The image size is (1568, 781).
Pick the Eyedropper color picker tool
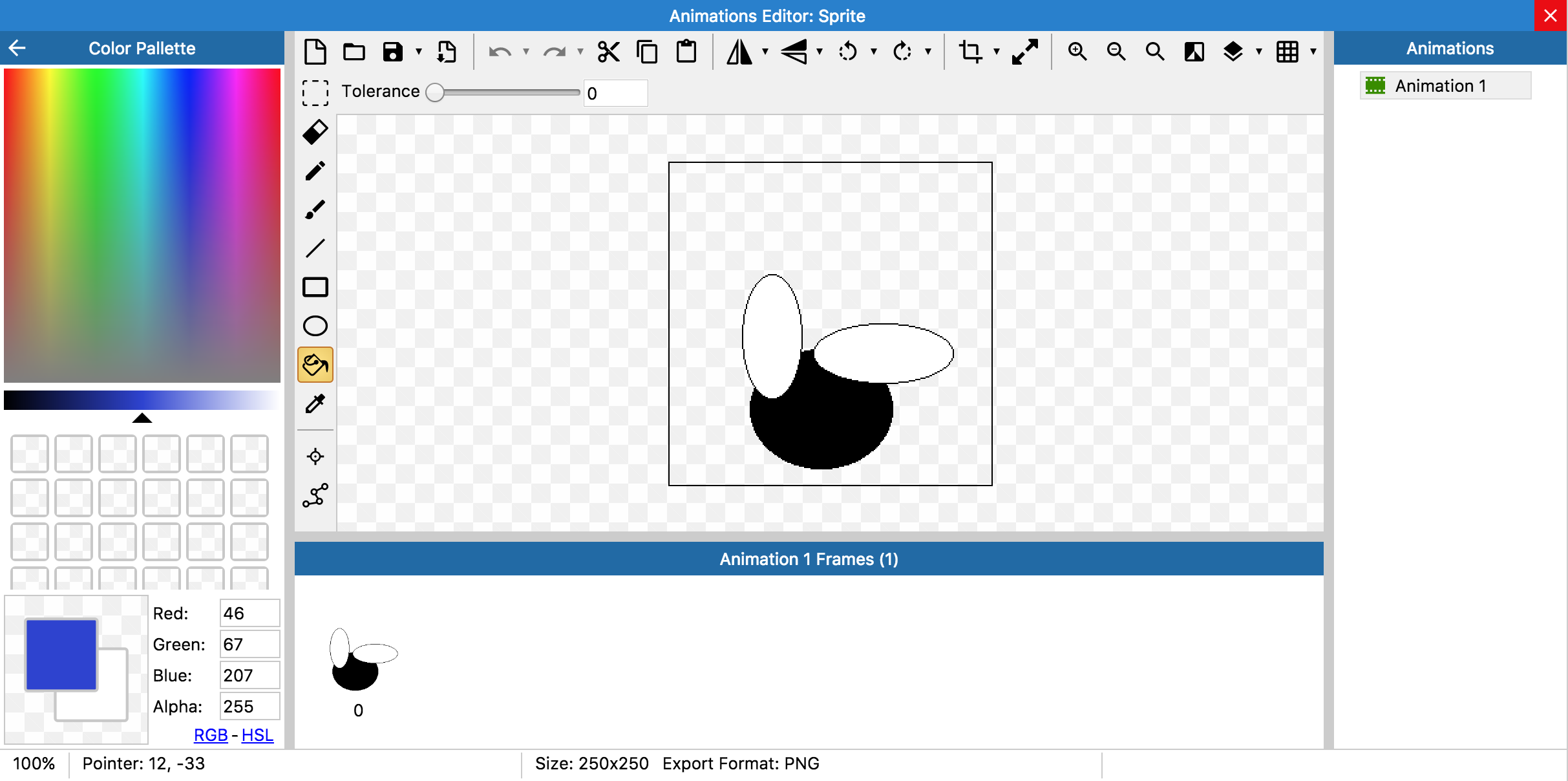(315, 404)
